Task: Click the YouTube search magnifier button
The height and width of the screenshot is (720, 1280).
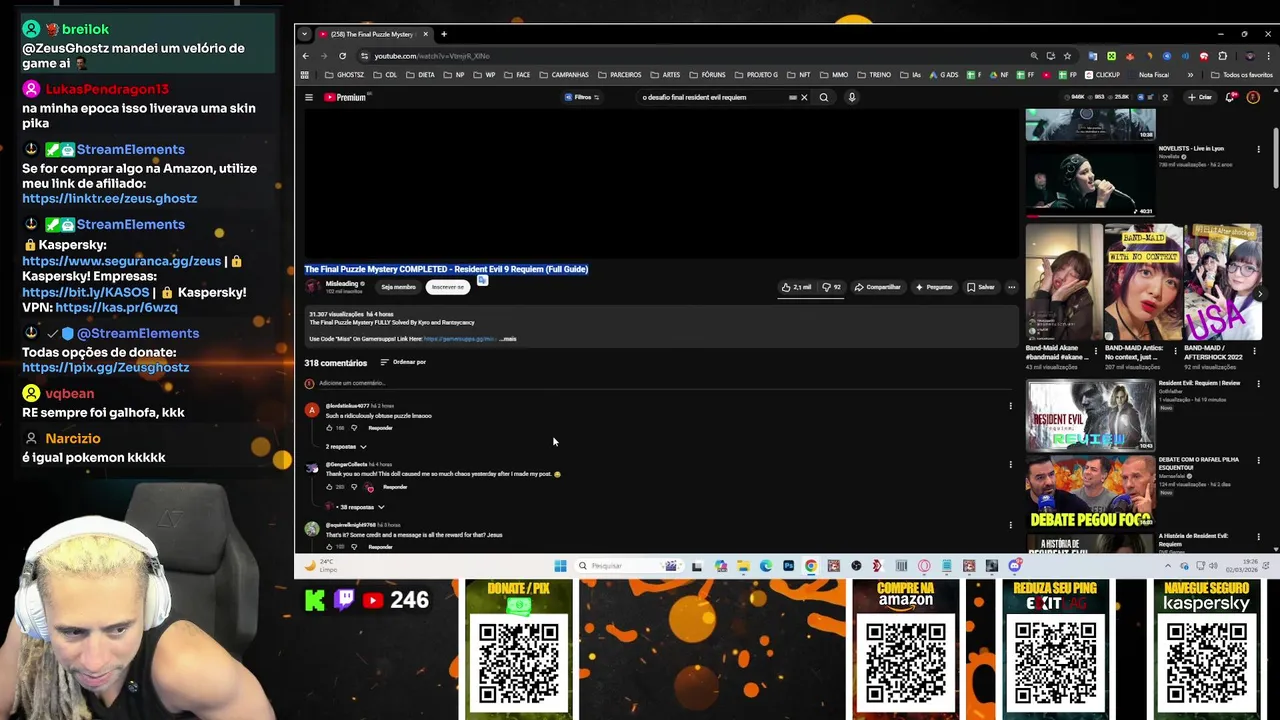Action: [824, 97]
